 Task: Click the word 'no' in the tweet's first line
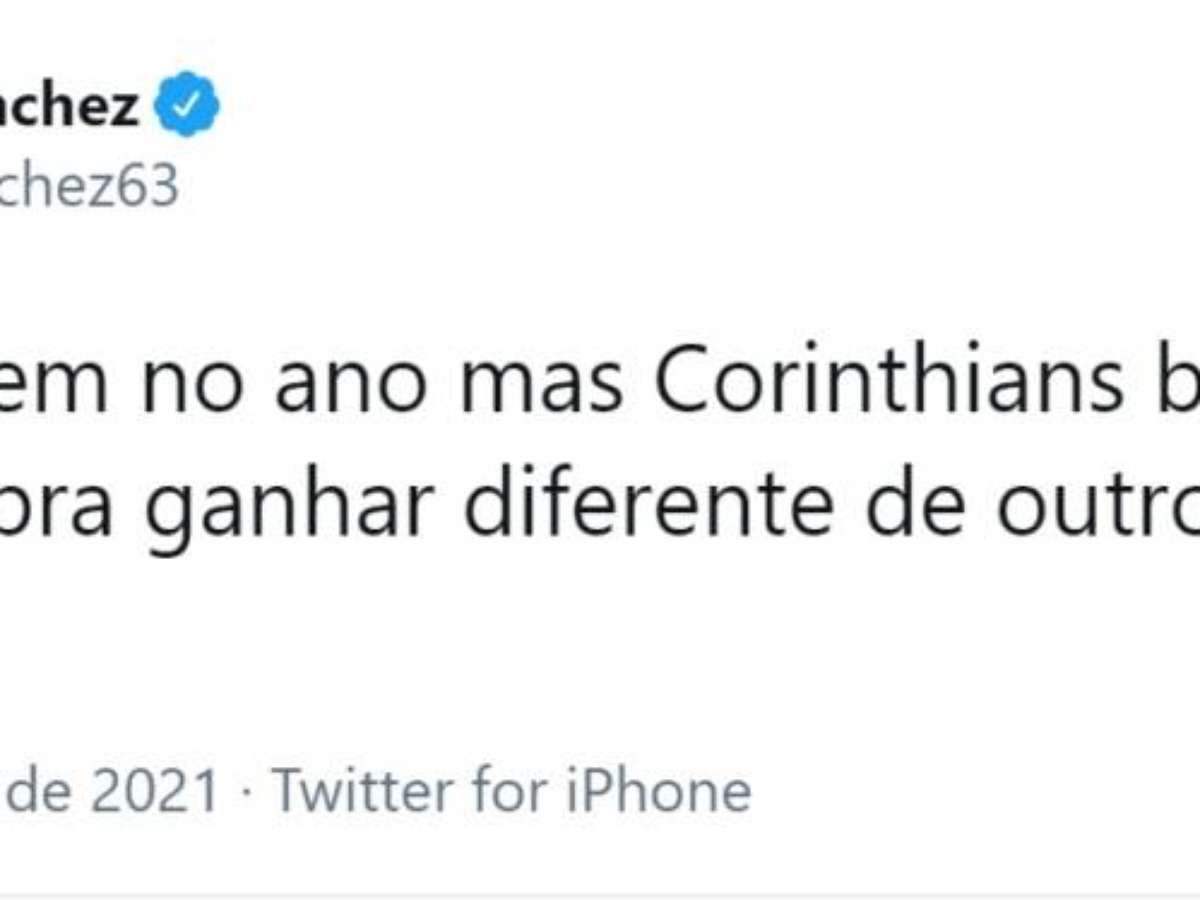coord(189,384)
